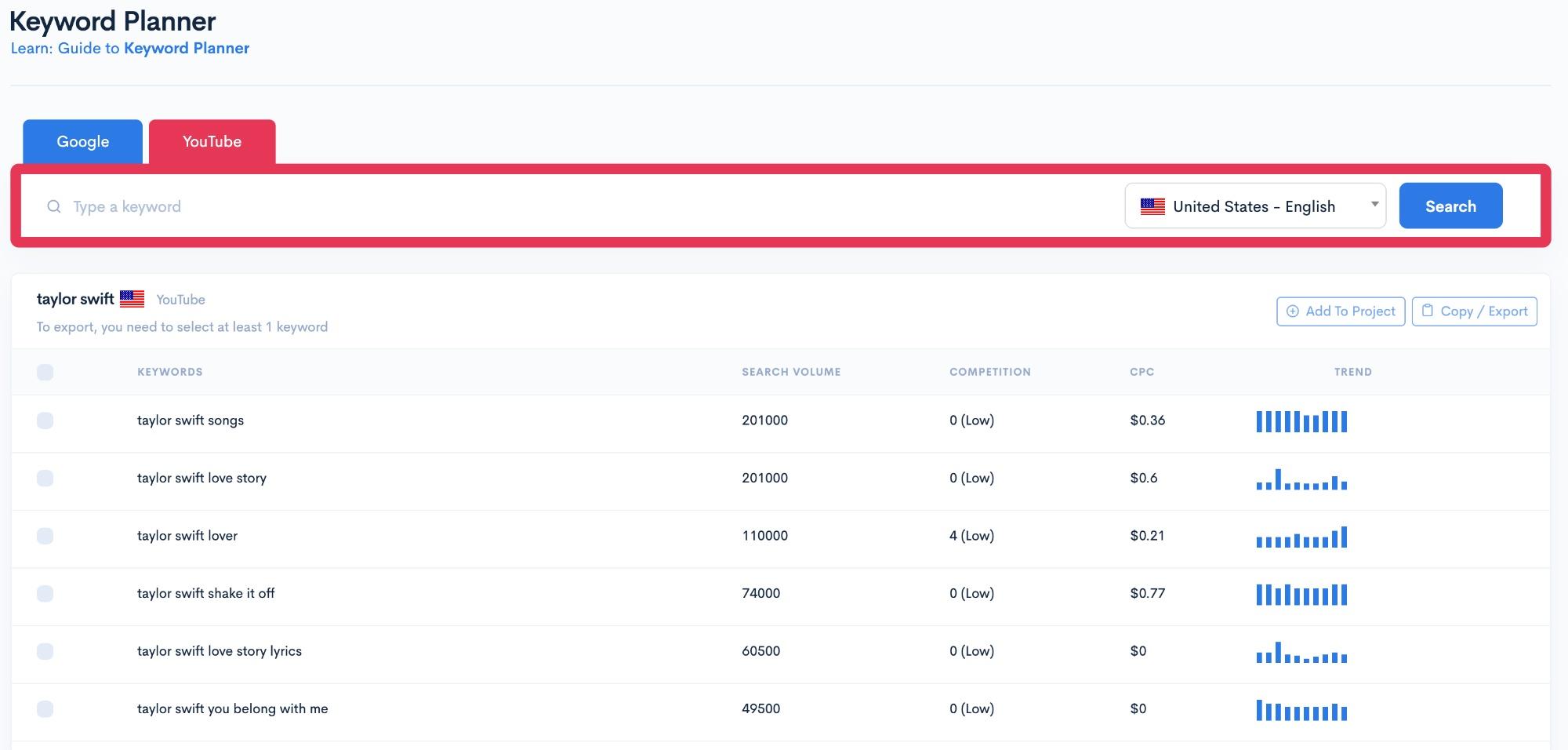This screenshot has width=1568, height=750.
Task: Open the United States - English country dropdown
Action: [1255, 206]
